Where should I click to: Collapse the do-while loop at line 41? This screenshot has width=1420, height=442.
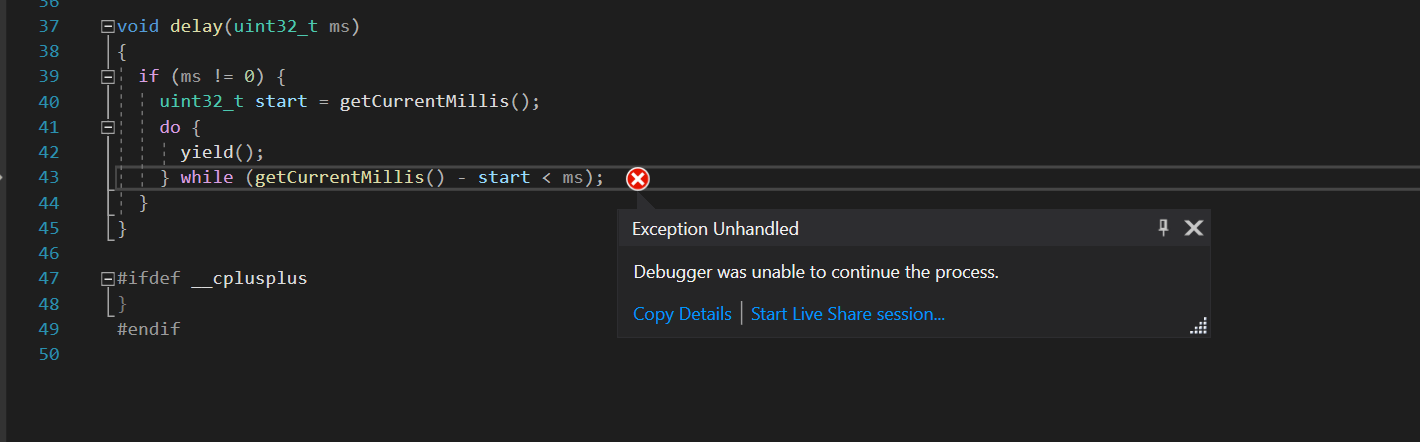[x=108, y=127]
